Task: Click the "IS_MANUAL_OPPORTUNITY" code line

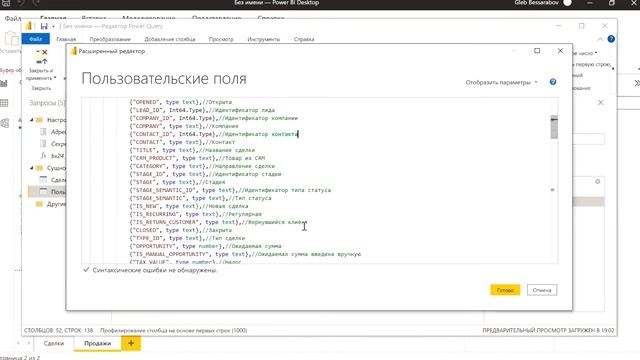Action: point(245,254)
